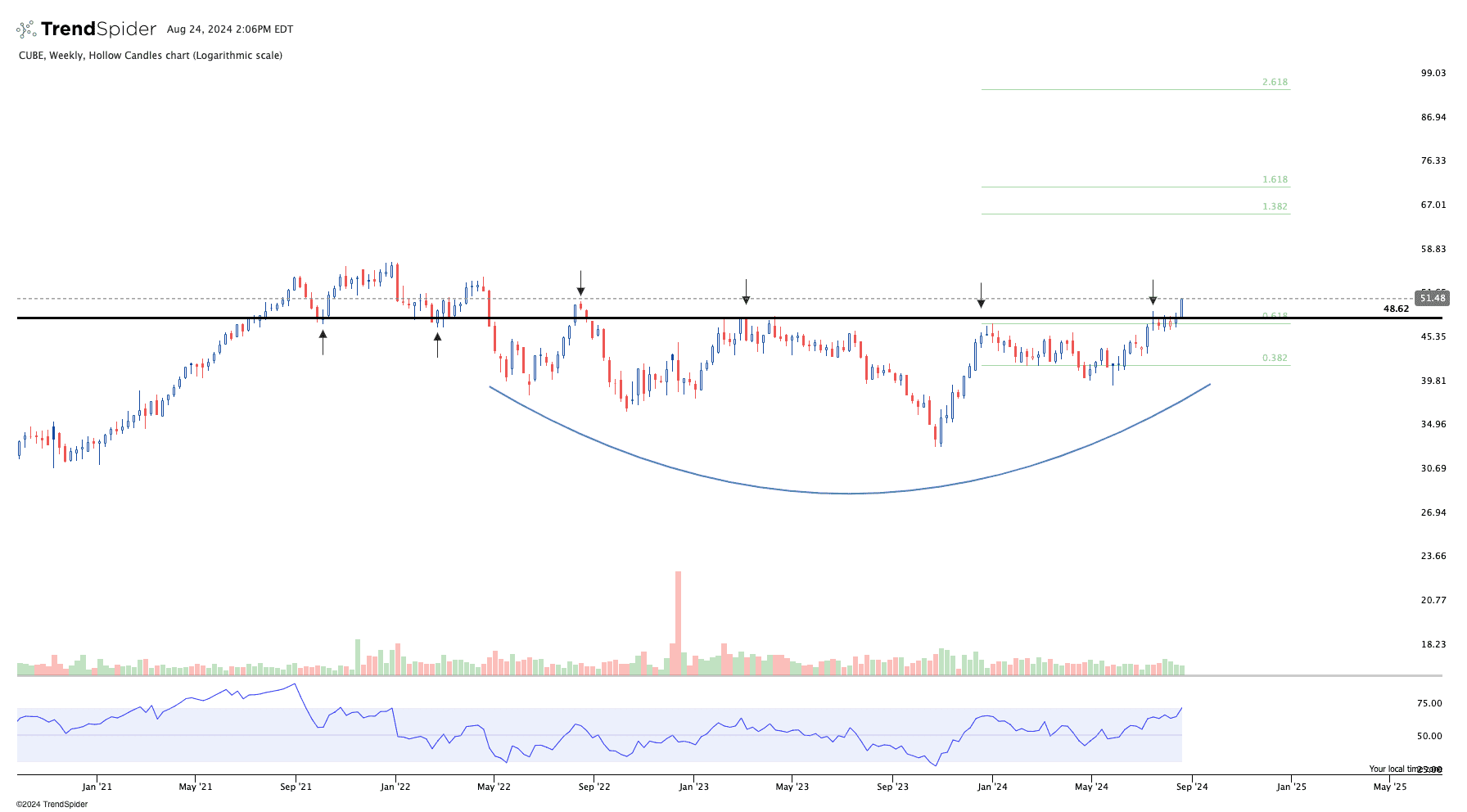Click the up arrow marker below early 2022 candles
The image size is (1467, 812).
[438, 345]
